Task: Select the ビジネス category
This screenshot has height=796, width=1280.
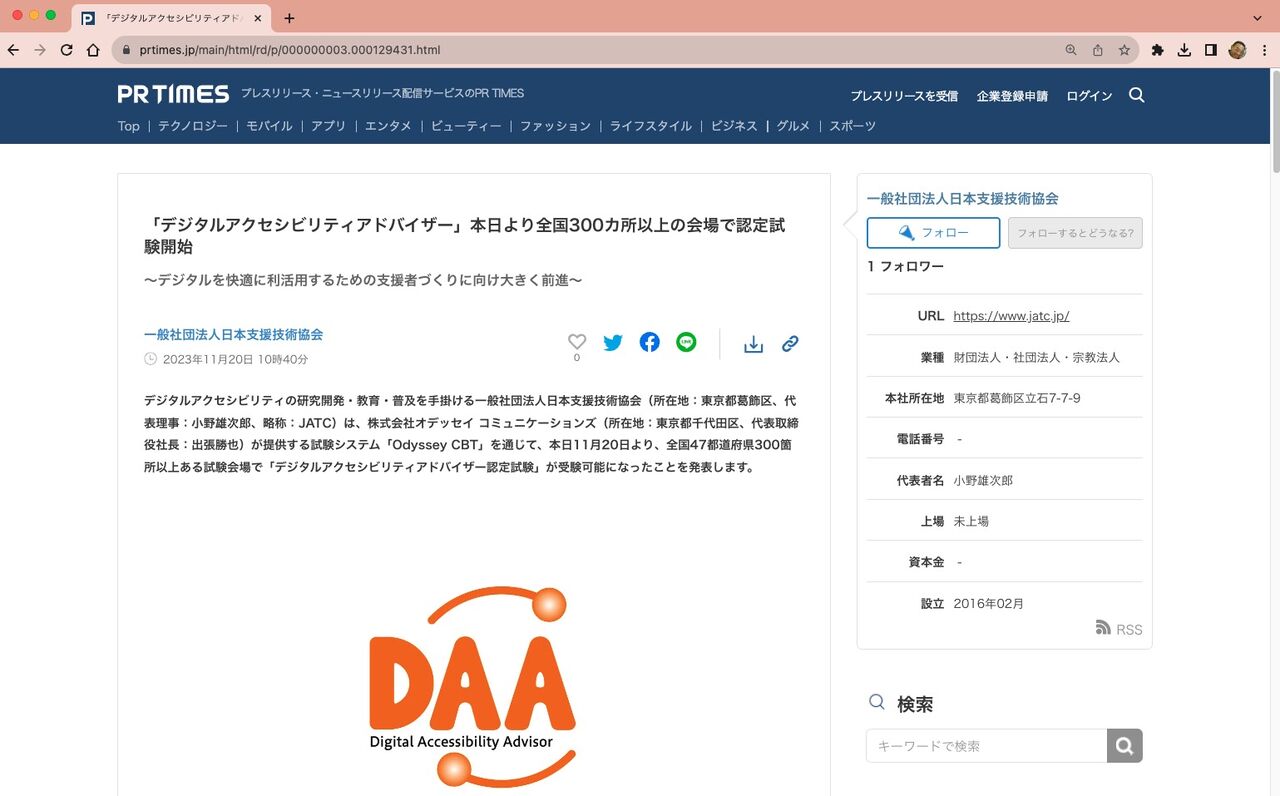Action: coord(734,126)
